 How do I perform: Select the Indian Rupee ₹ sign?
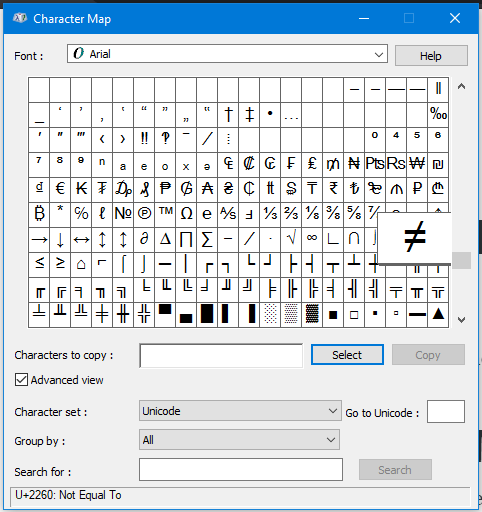click(x=333, y=190)
